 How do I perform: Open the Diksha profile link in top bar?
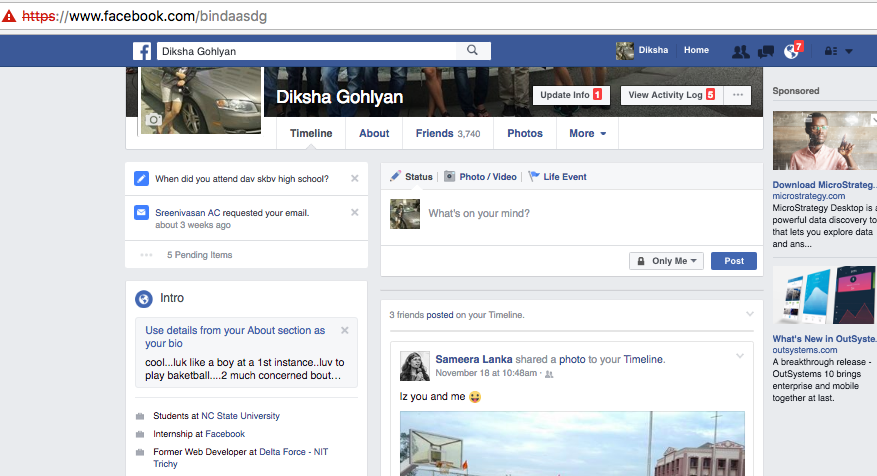pyautogui.click(x=642, y=50)
